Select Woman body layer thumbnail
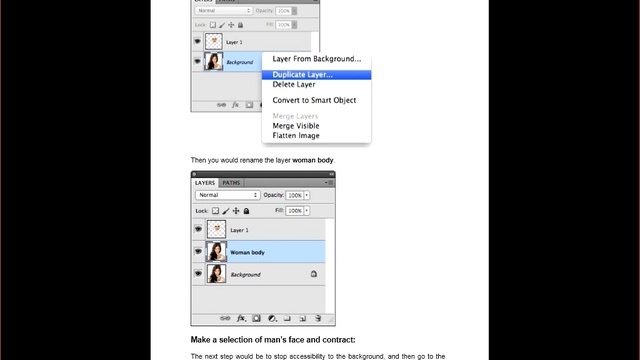 coord(216,251)
